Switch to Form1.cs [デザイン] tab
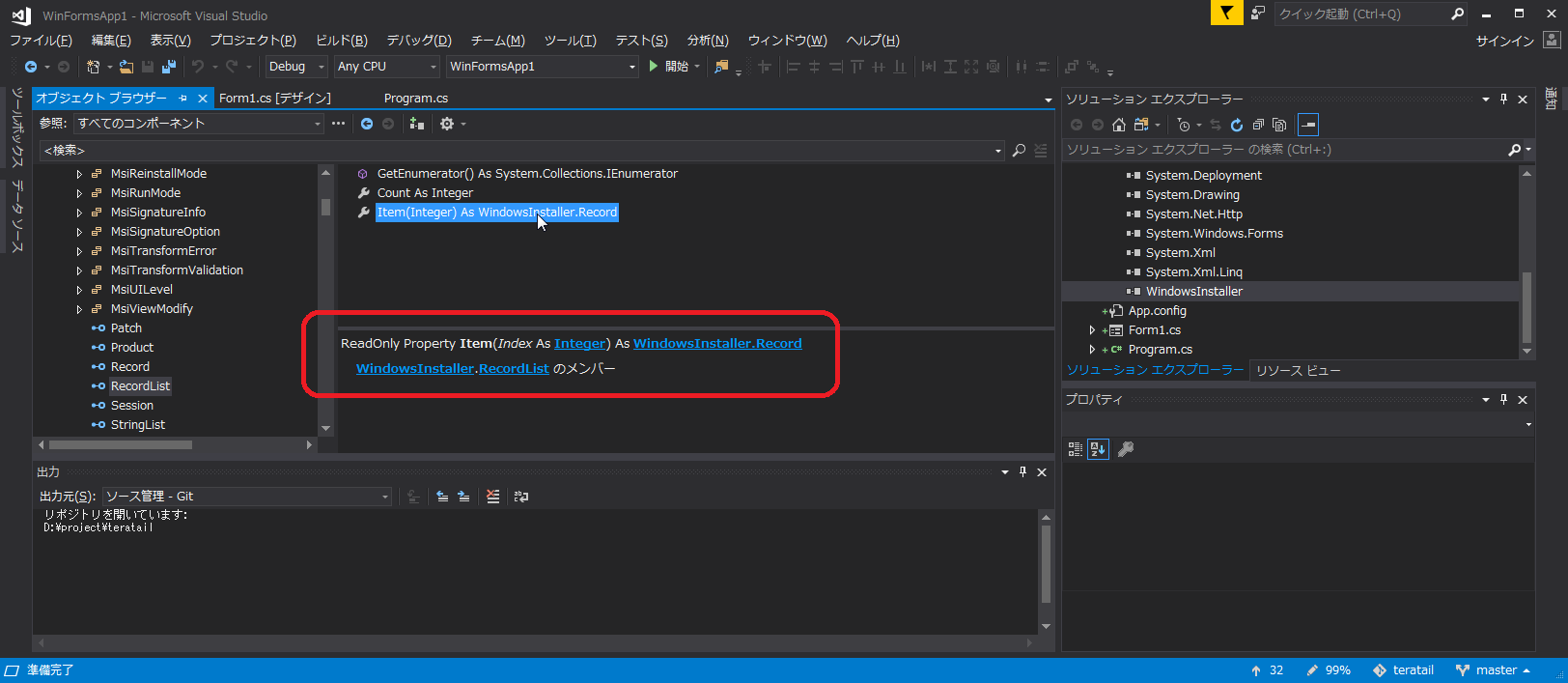The image size is (1568, 683). click(x=275, y=99)
